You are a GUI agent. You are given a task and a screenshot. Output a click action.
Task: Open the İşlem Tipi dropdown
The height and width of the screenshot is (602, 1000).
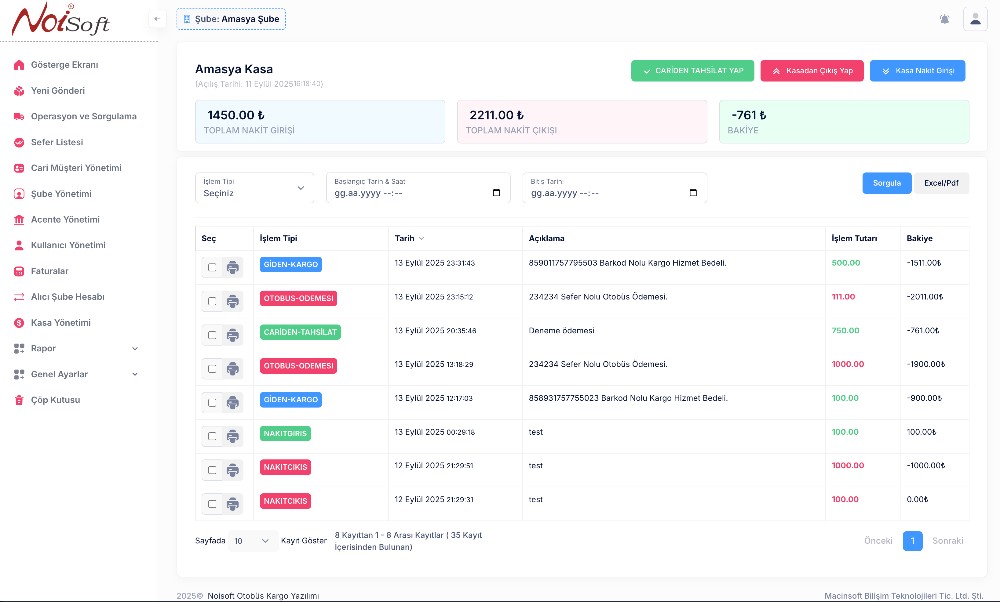click(254, 188)
